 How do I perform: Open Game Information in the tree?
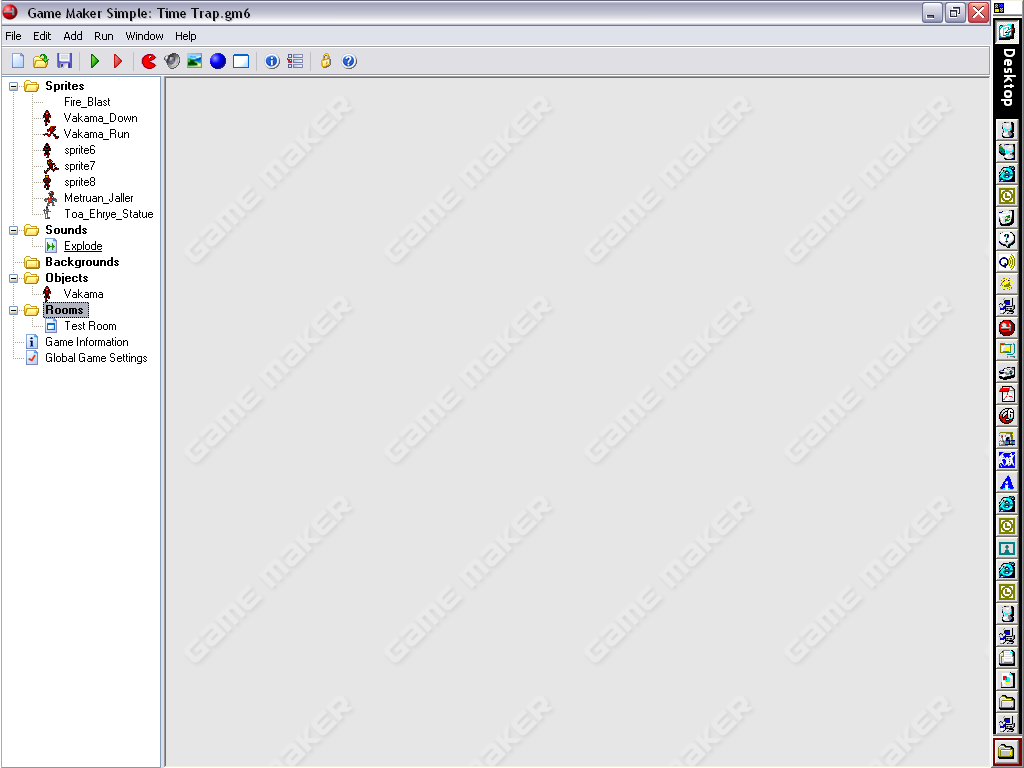point(87,342)
